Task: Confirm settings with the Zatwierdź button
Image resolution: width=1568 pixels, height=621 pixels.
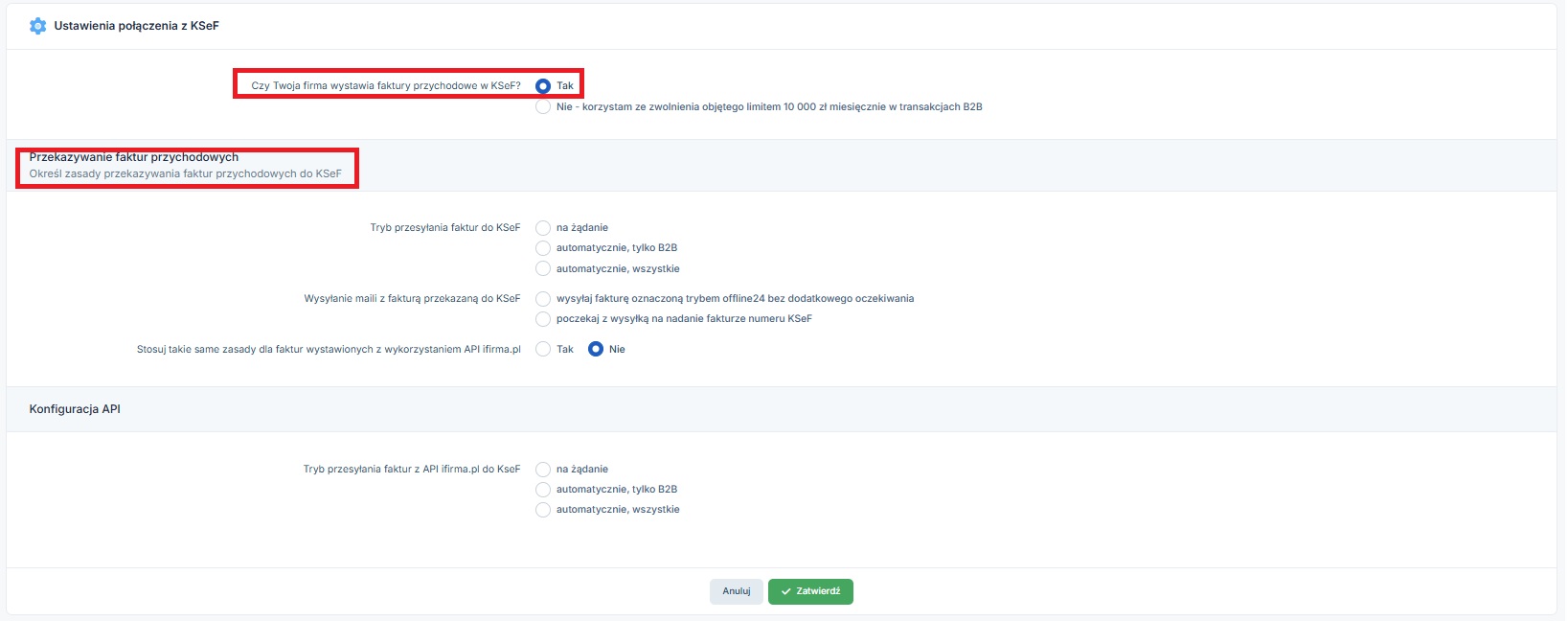Action: point(810,591)
